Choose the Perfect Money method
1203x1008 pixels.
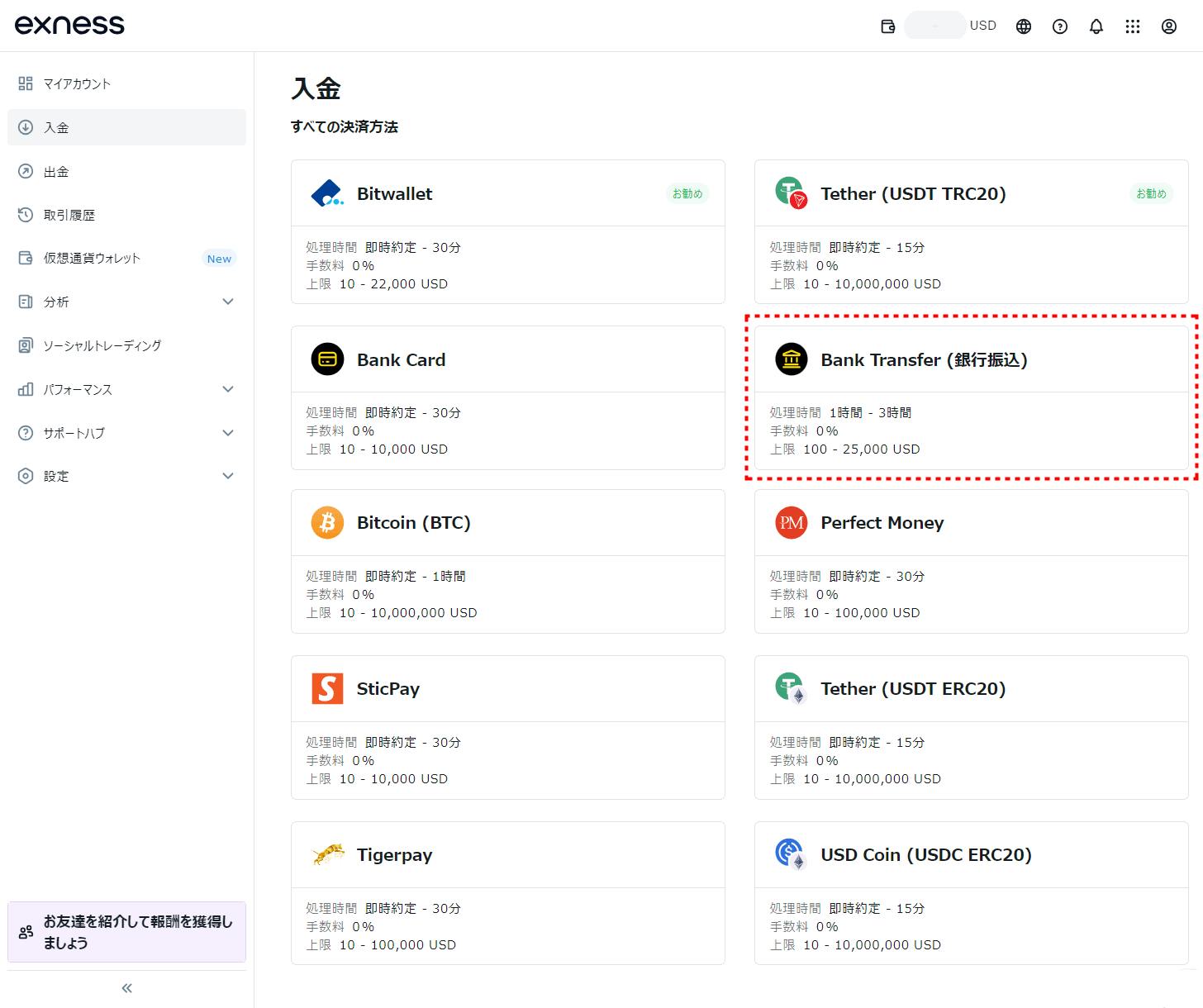click(x=972, y=561)
